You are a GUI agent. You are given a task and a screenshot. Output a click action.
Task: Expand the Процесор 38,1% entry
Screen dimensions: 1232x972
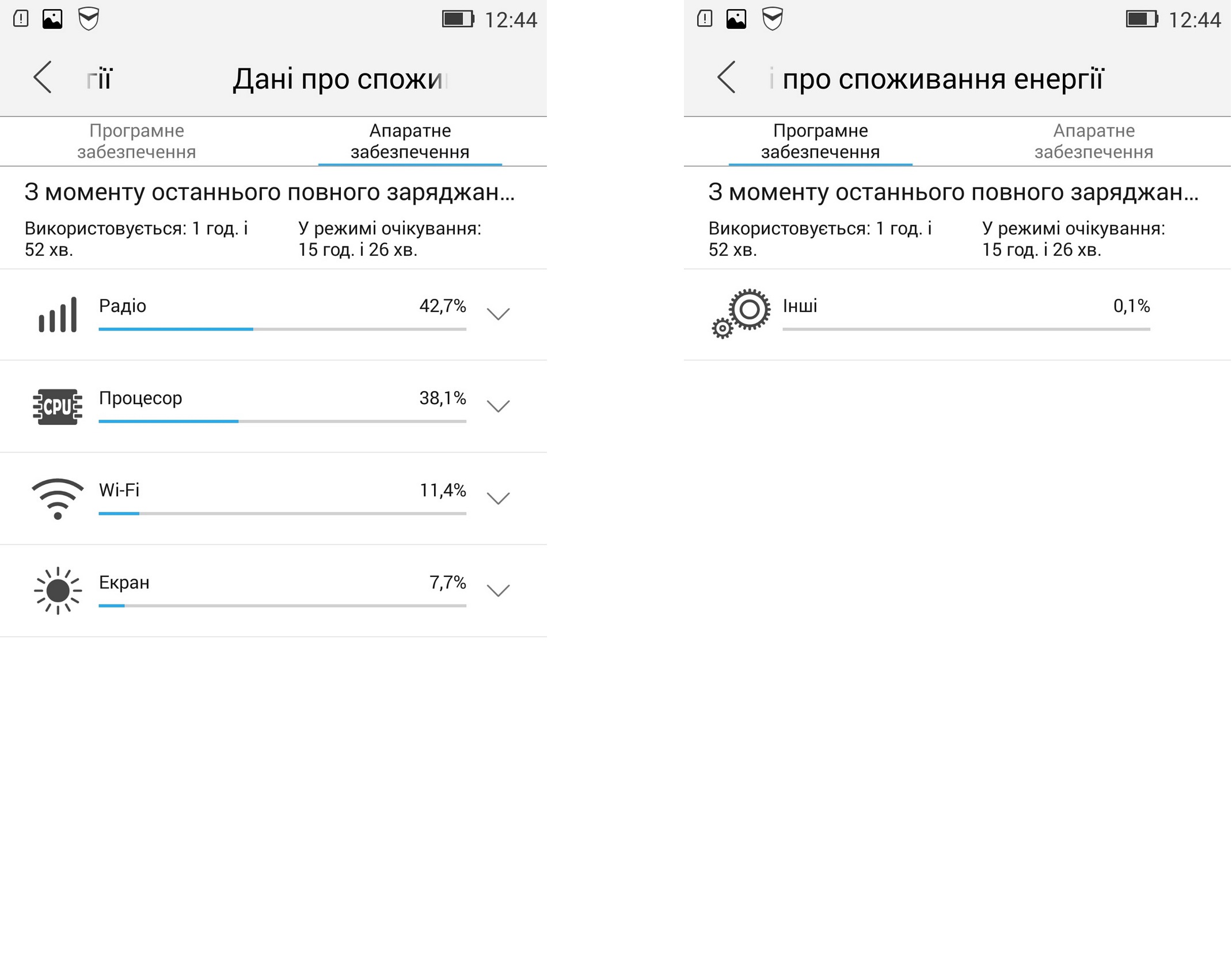(498, 406)
